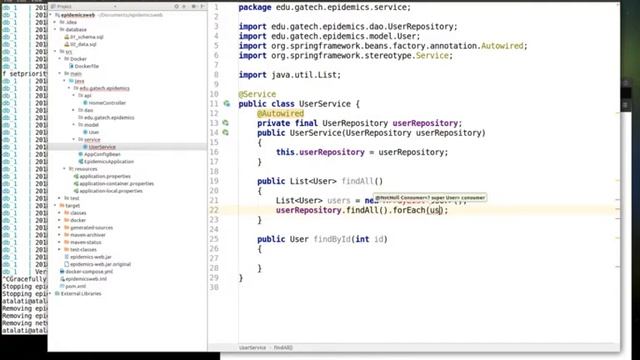The height and width of the screenshot is (360, 640).
Task: Click the EpidemicsApplication class icon
Action: [x=81, y=162]
